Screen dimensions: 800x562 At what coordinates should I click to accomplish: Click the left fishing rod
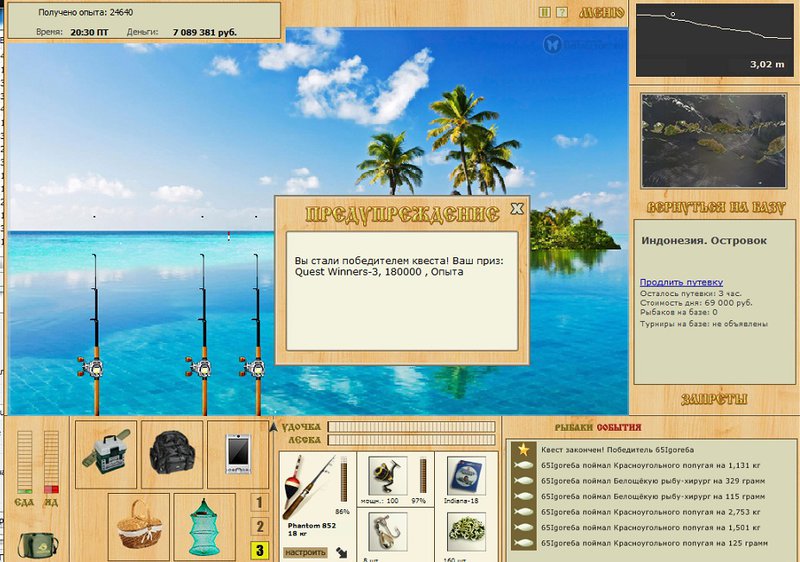coord(95,334)
